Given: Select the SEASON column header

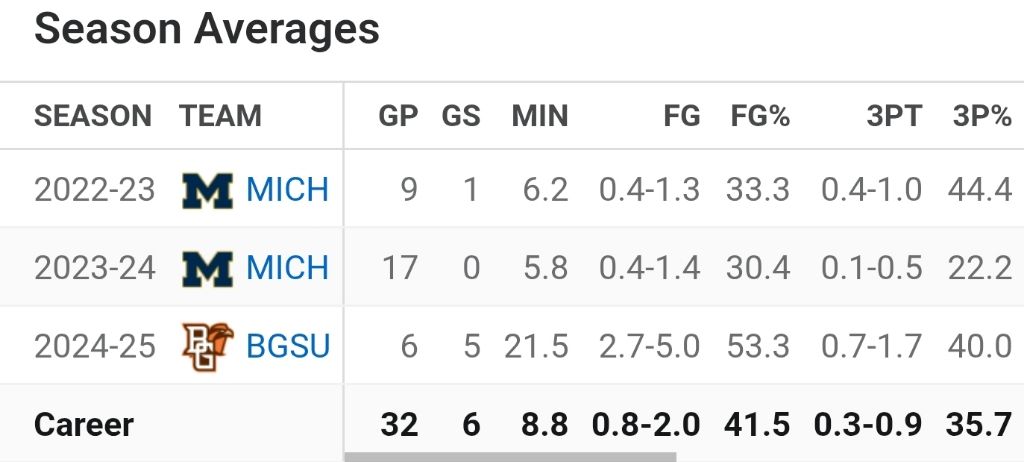Looking at the screenshot, I should [x=93, y=116].
